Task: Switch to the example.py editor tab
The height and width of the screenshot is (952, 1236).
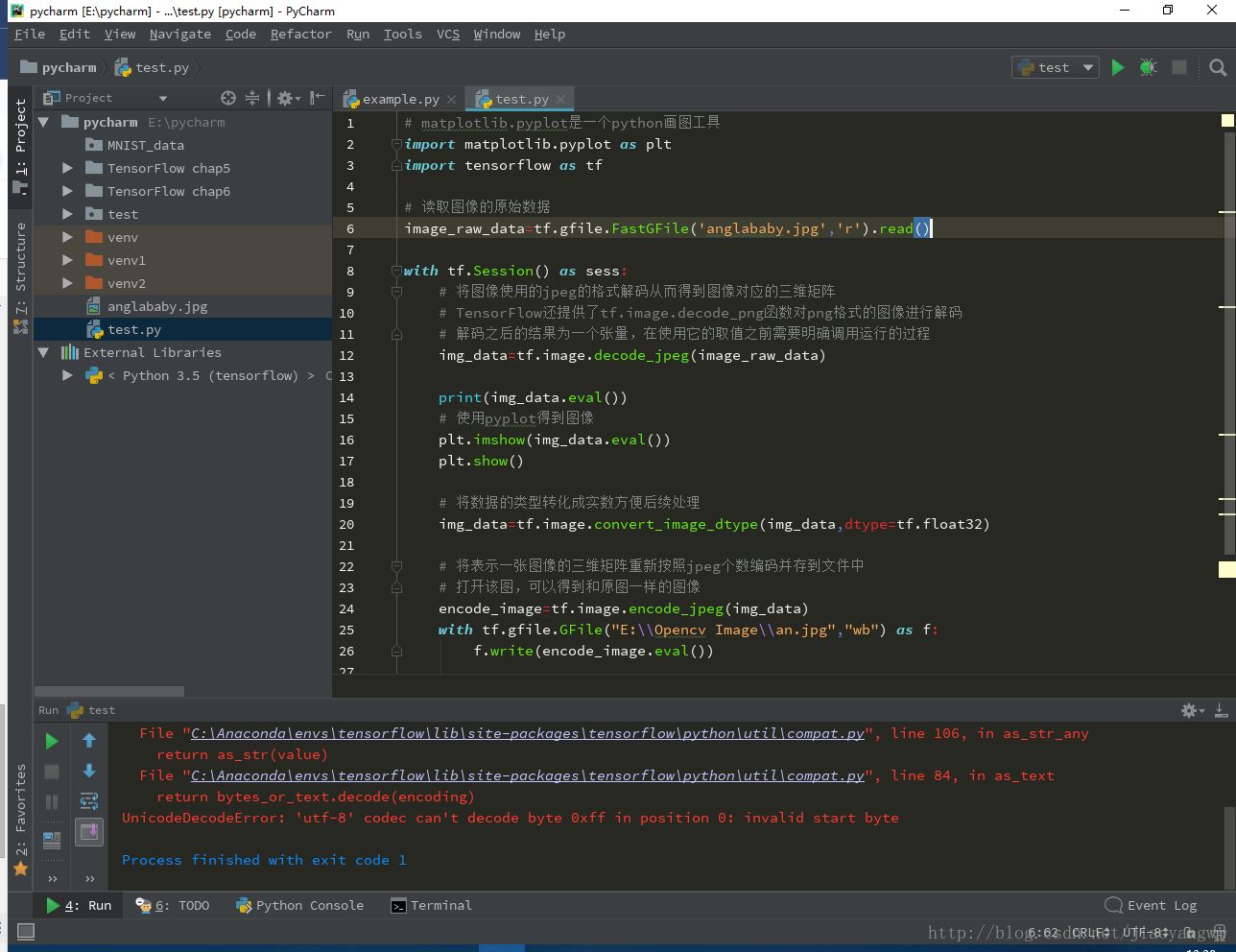Action: coord(400,99)
